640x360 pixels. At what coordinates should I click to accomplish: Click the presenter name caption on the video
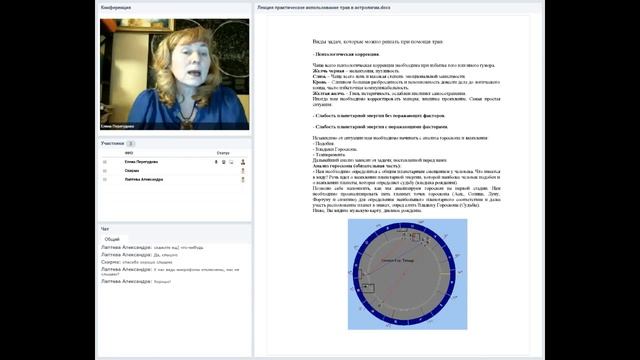click(118, 126)
